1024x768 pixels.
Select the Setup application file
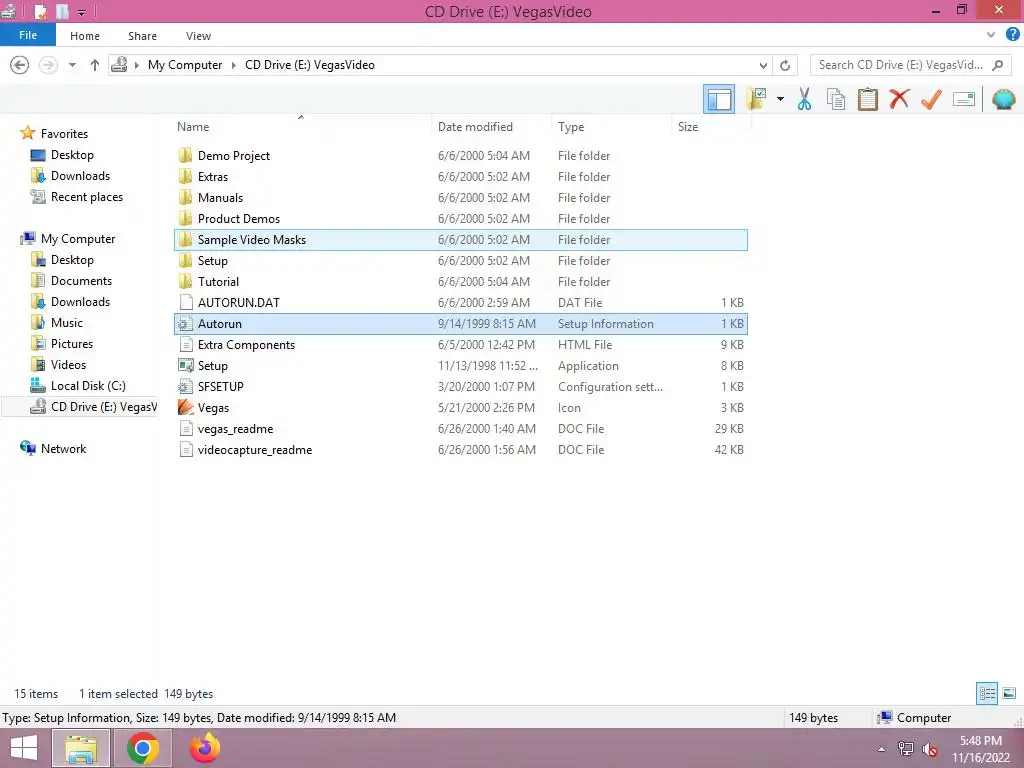461,366
